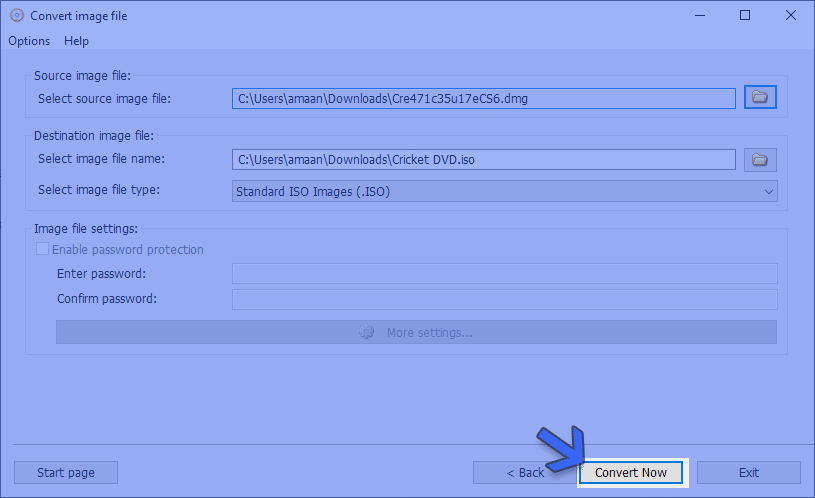
Task: Click the destination image file name field
Action: [x=484, y=160]
